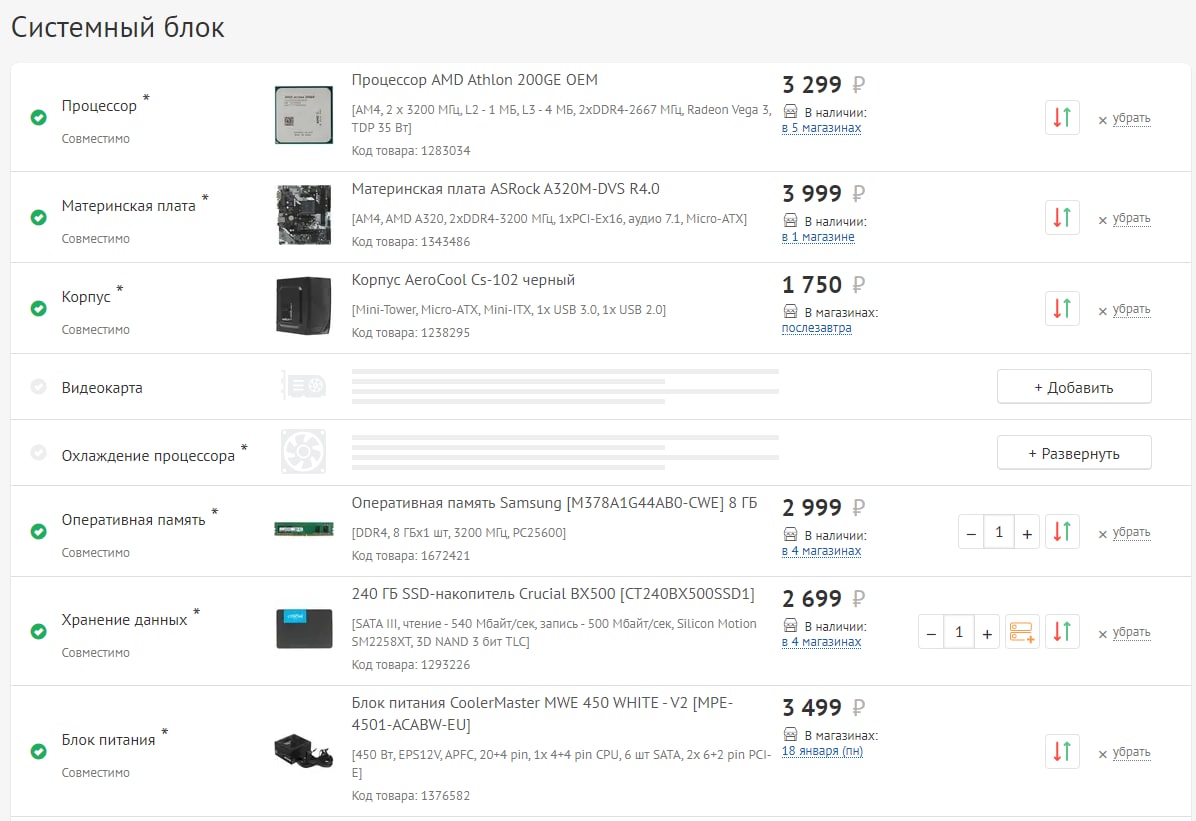Screen dimensions: 1196x821
Task: Click the grey check beside Видеокарта
Action: [38, 387]
